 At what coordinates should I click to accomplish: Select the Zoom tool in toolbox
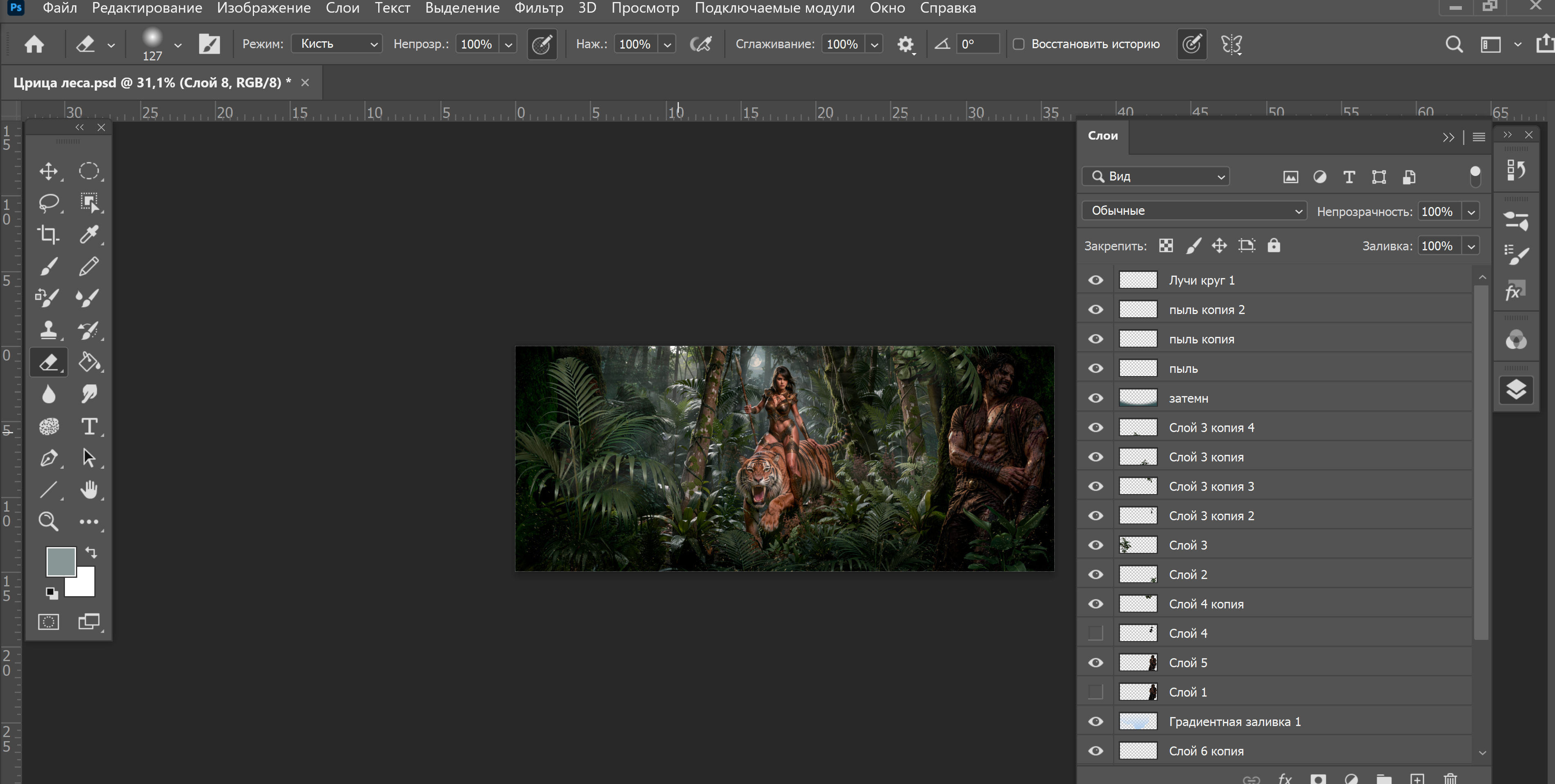(48, 521)
